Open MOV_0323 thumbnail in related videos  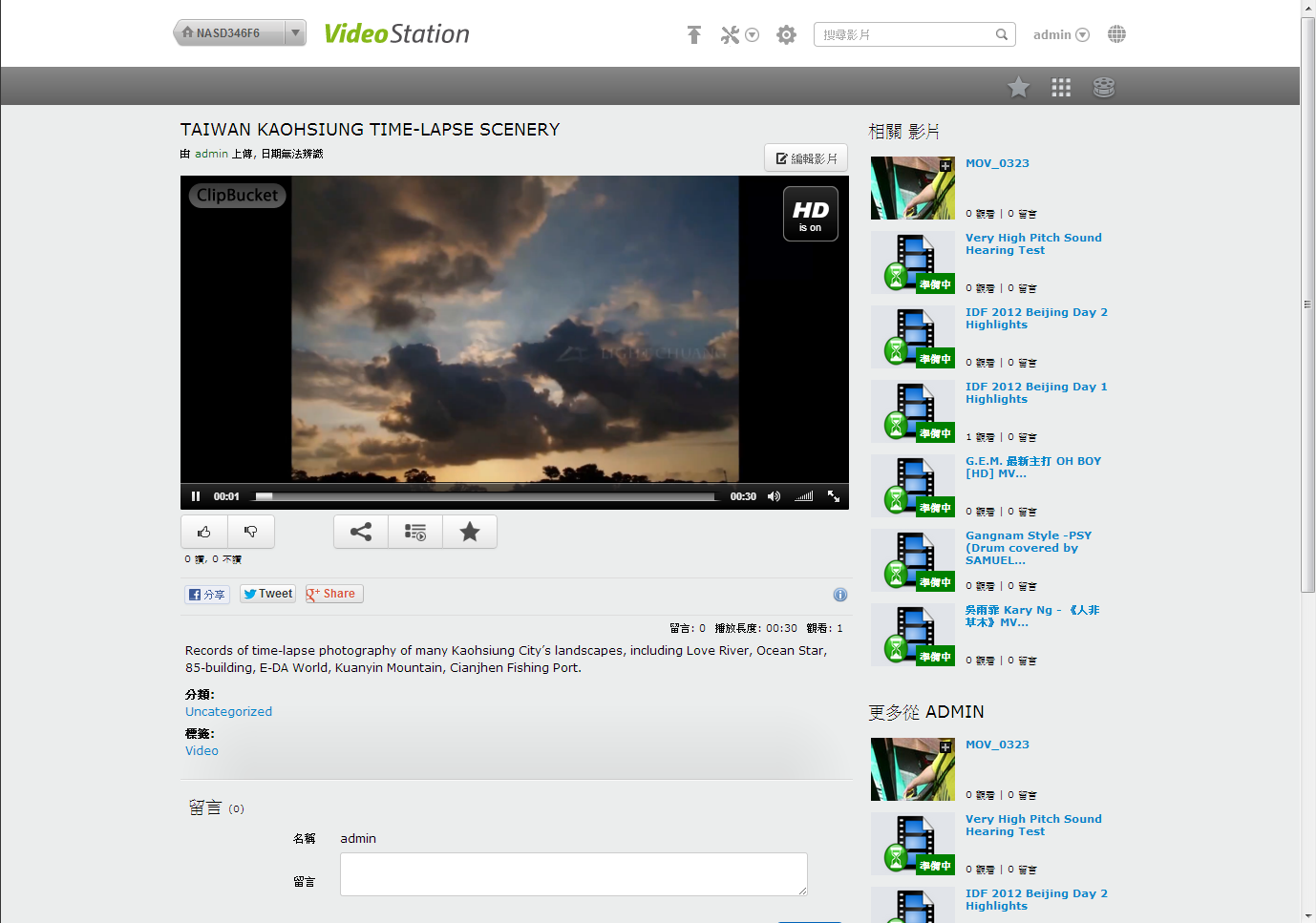(913, 188)
